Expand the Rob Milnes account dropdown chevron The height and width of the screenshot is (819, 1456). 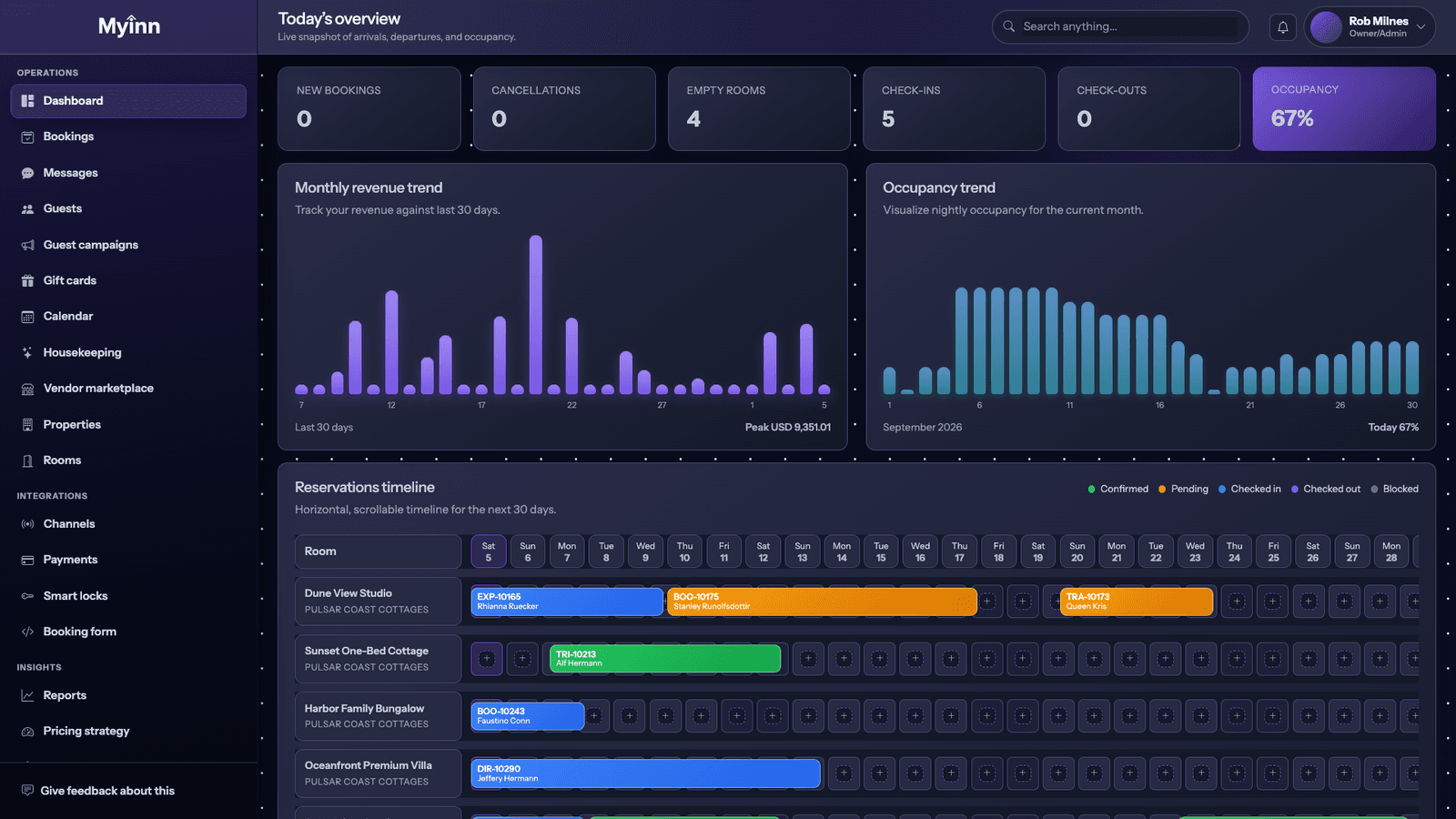point(1421,26)
